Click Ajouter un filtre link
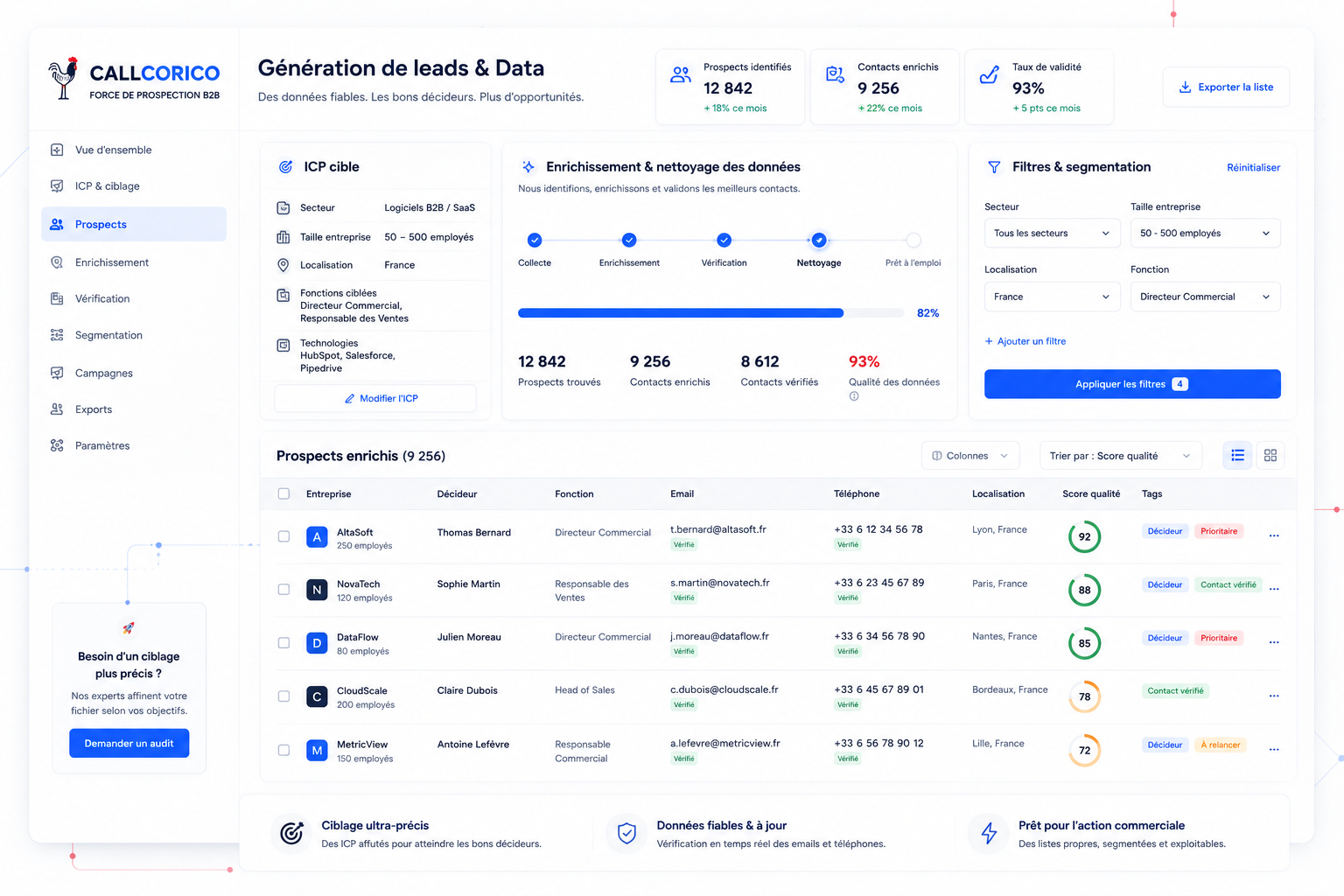The height and width of the screenshot is (896, 1344). tap(1025, 341)
